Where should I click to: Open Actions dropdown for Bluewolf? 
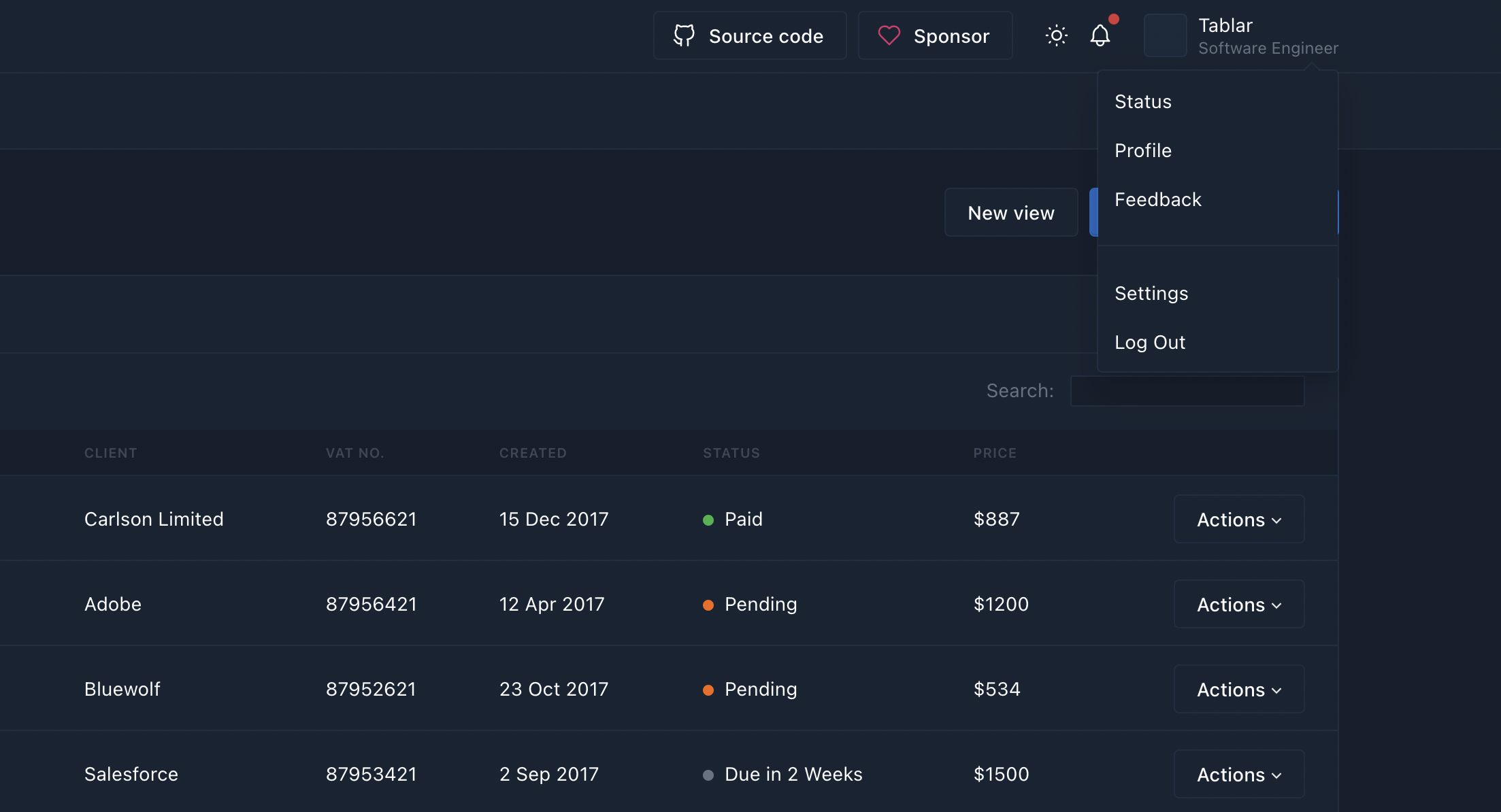[x=1238, y=690]
